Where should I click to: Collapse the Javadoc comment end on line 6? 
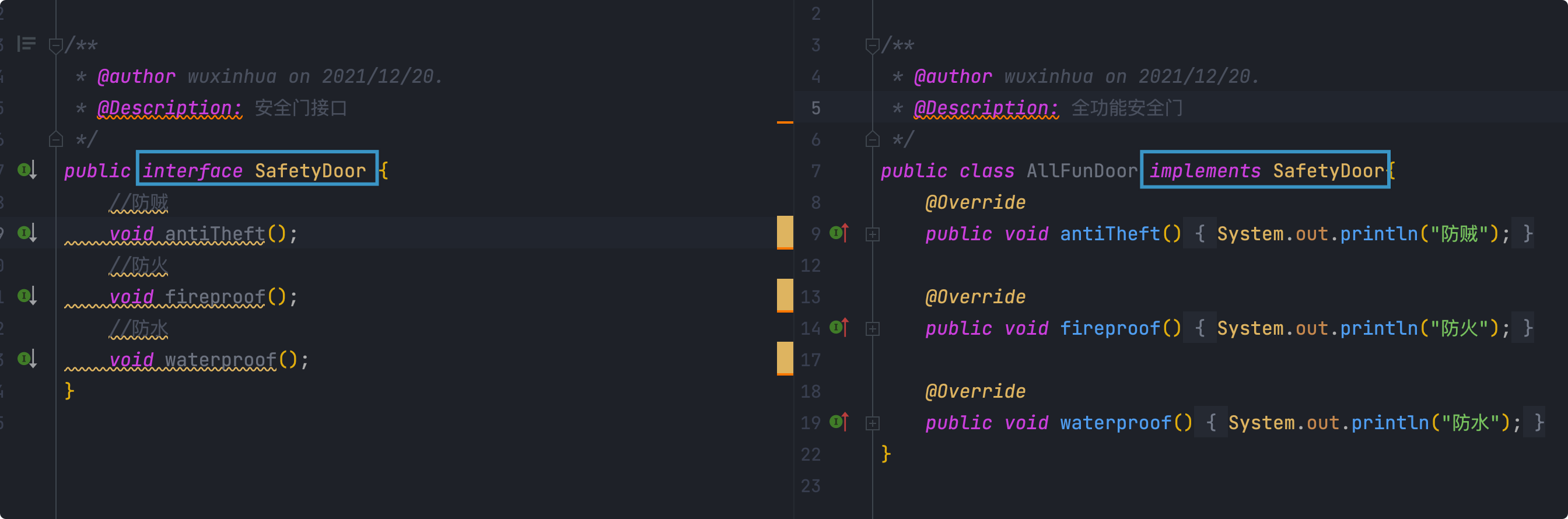pyautogui.click(x=872, y=139)
